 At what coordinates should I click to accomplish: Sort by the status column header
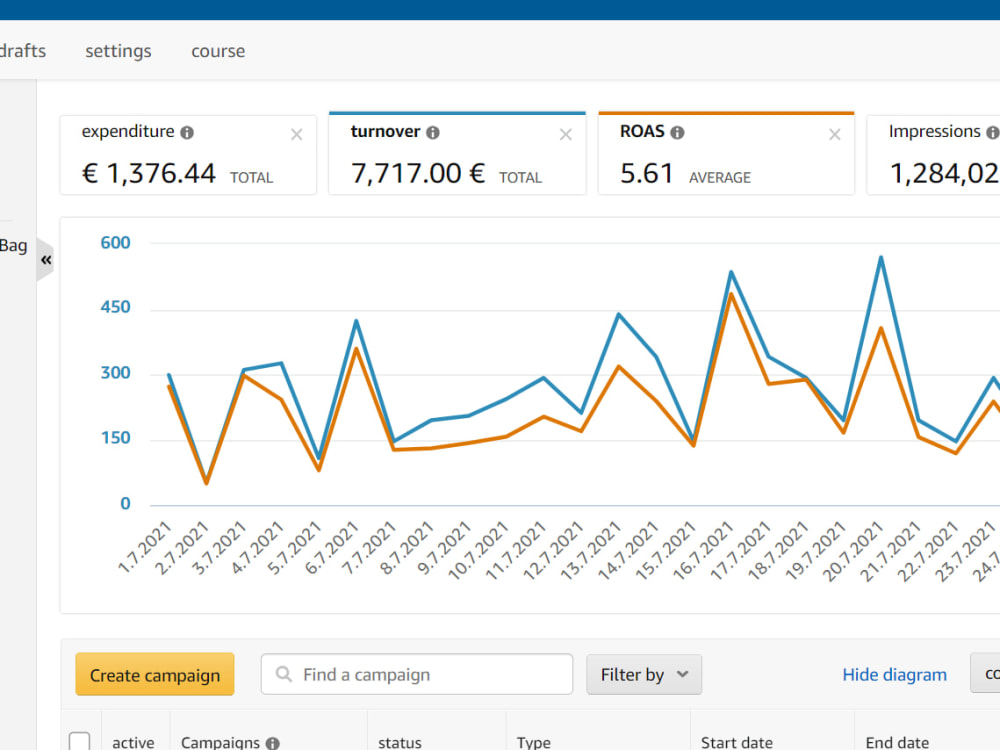tap(400, 742)
